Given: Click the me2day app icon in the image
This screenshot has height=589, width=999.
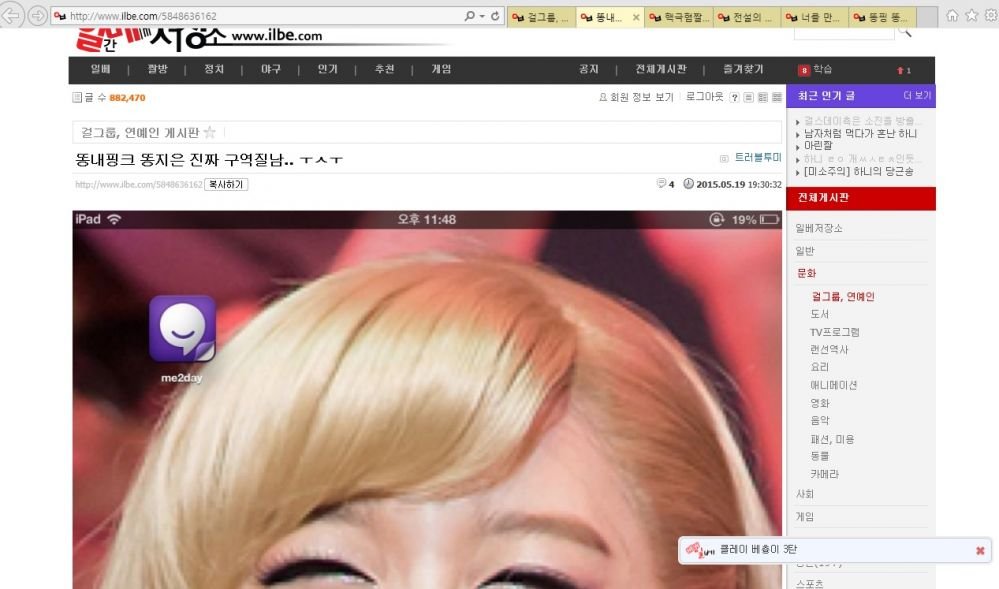Looking at the screenshot, I should 182,328.
